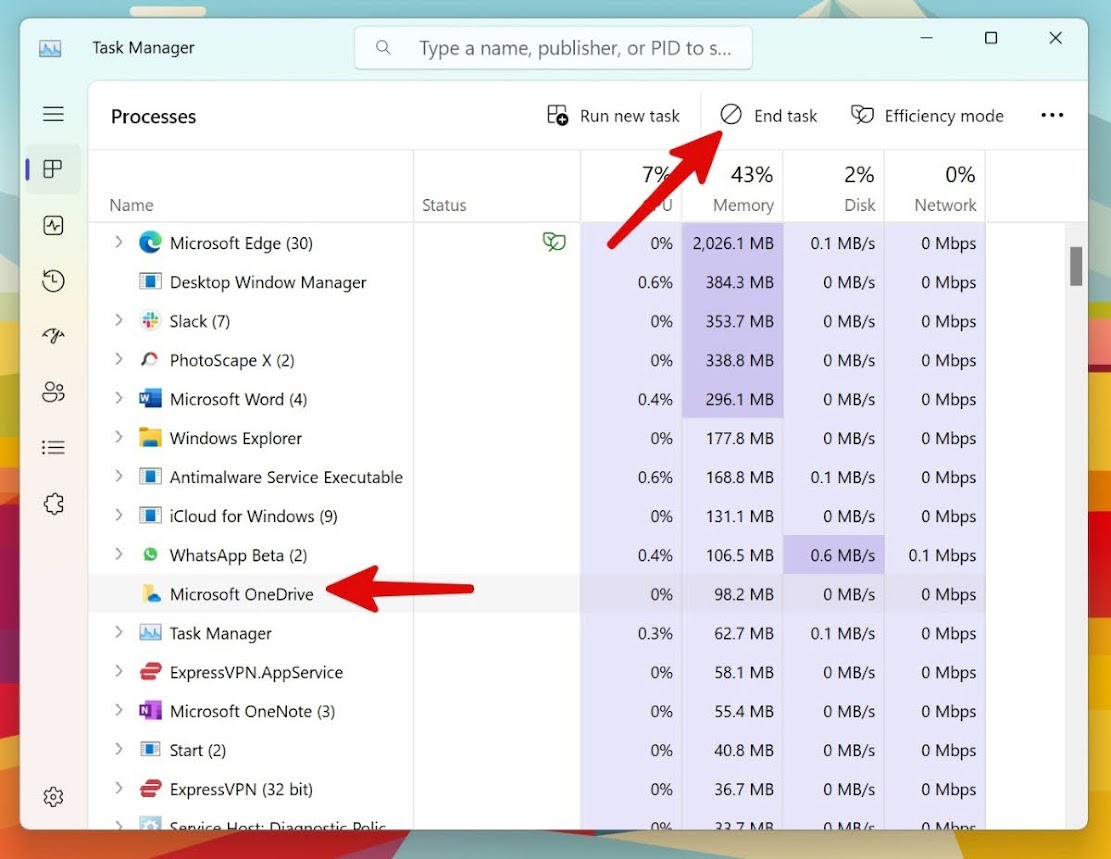This screenshot has width=1111, height=859.
Task: Click the Microsoft Word app icon
Action: click(x=150, y=398)
